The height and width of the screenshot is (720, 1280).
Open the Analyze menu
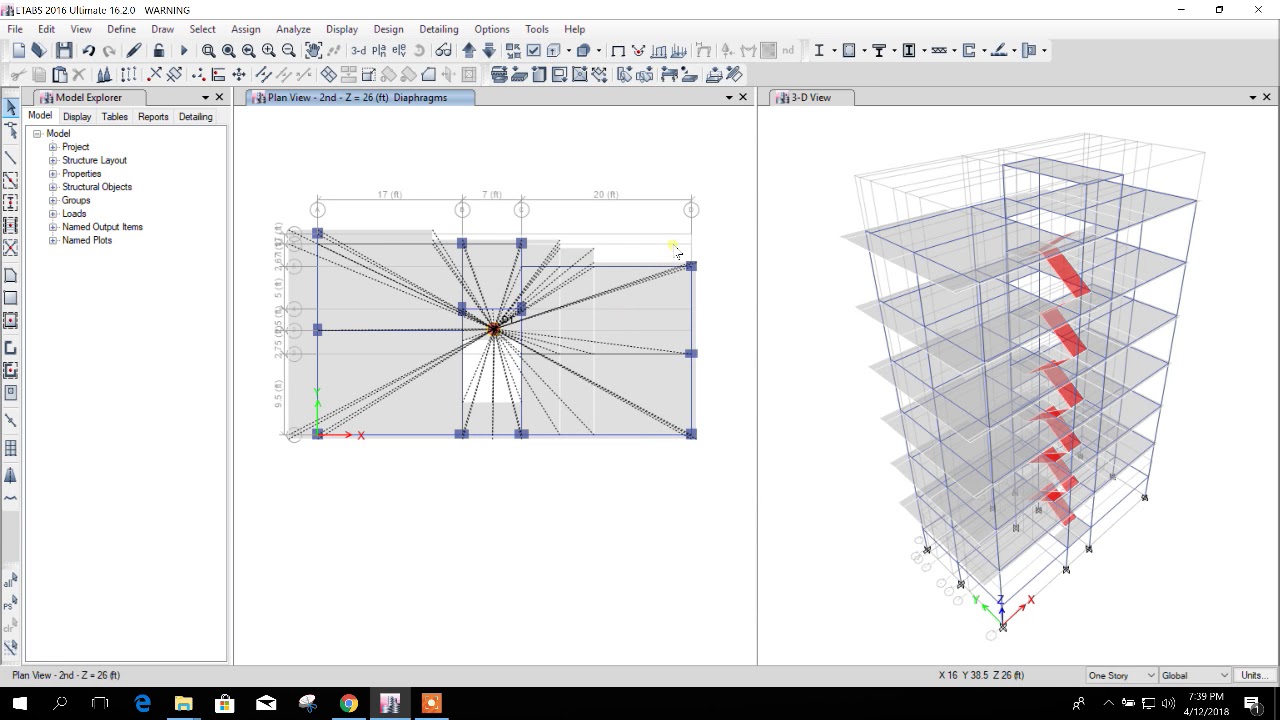coord(293,29)
